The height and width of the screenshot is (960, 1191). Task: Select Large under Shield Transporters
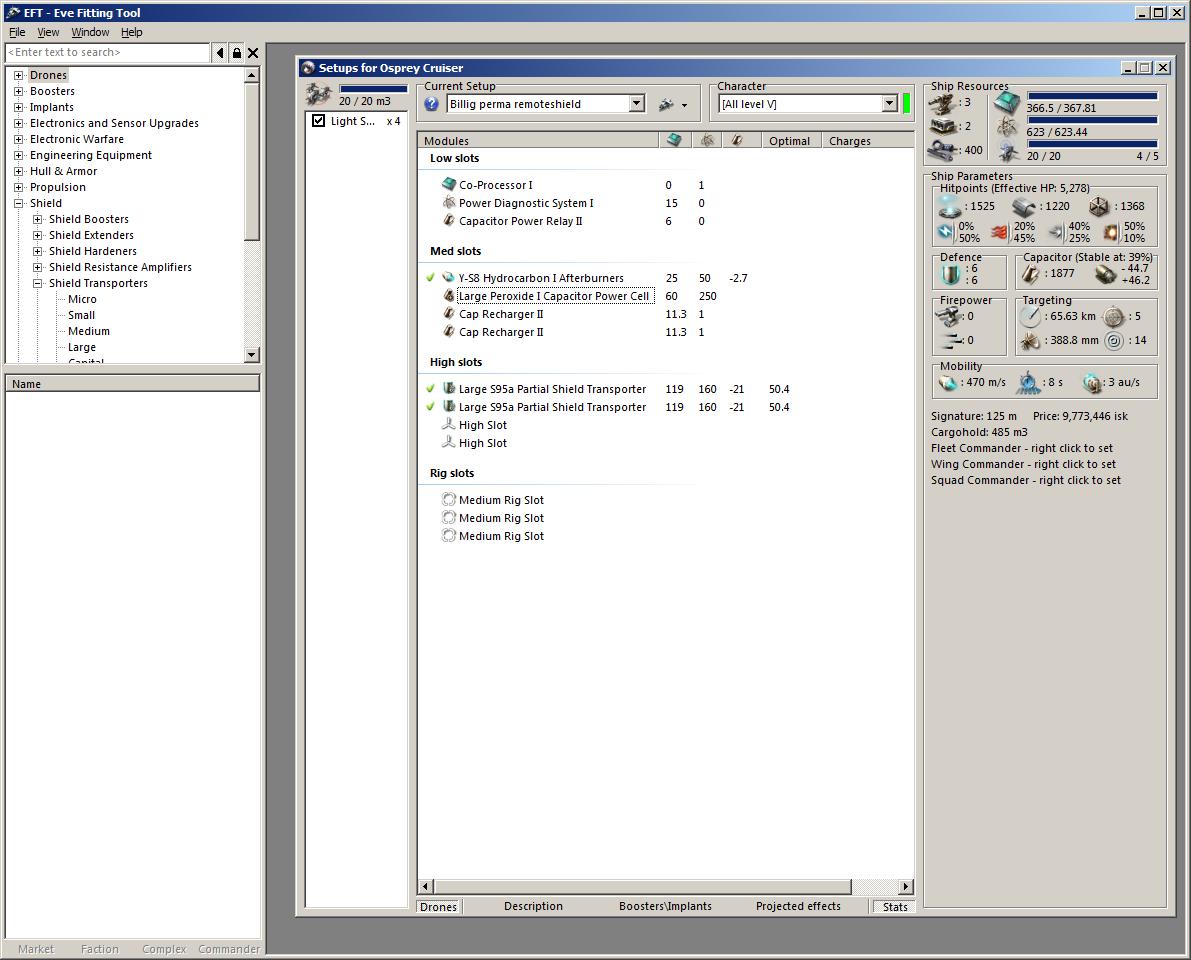click(x=81, y=347)
